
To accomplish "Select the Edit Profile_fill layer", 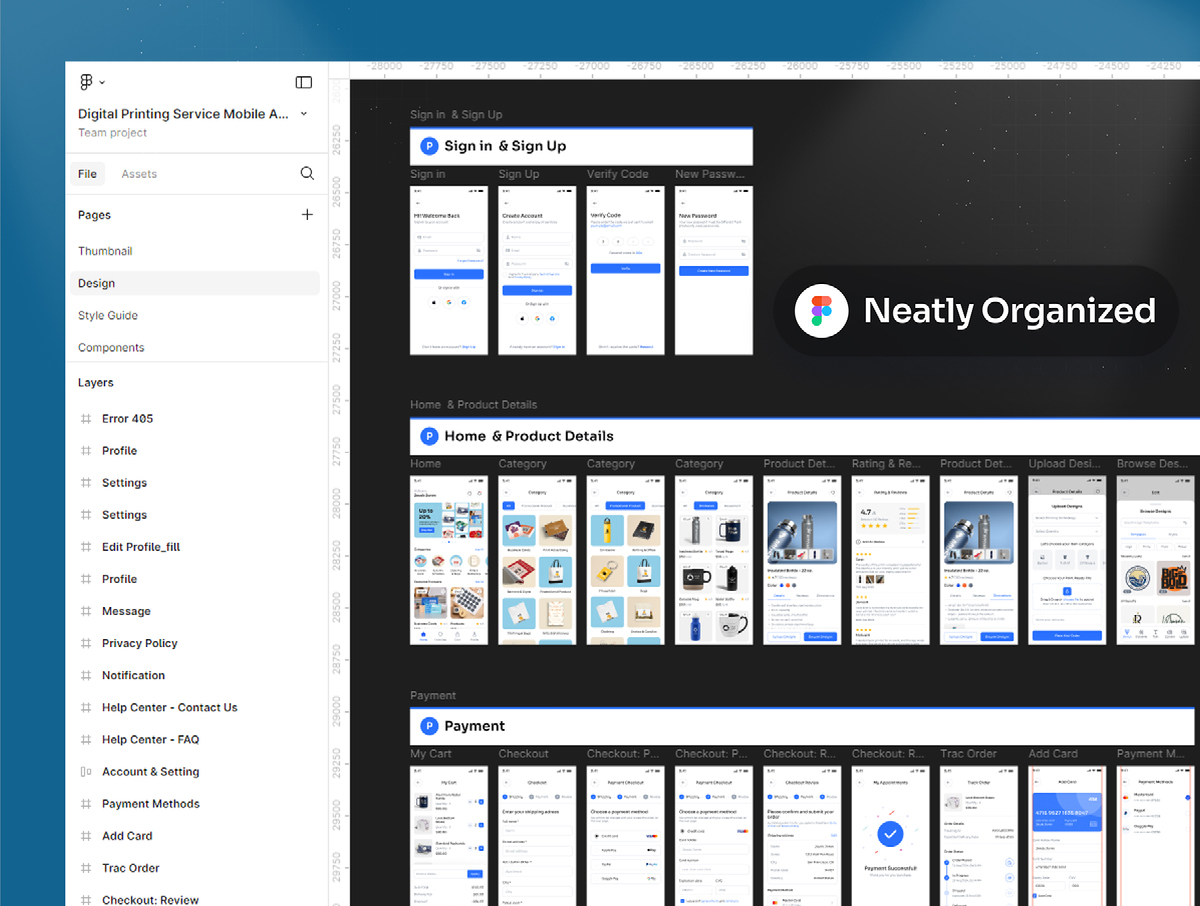I will point(141,547).
